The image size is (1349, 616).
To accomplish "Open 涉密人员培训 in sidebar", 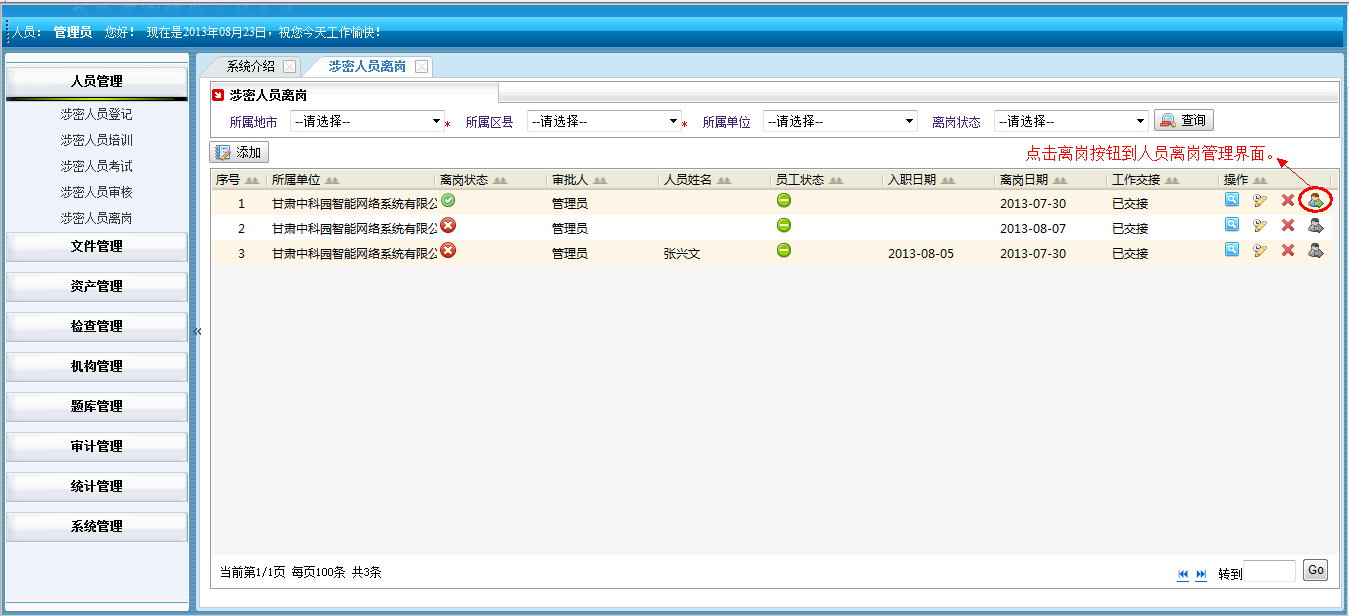I will click(x=96, y=141).
